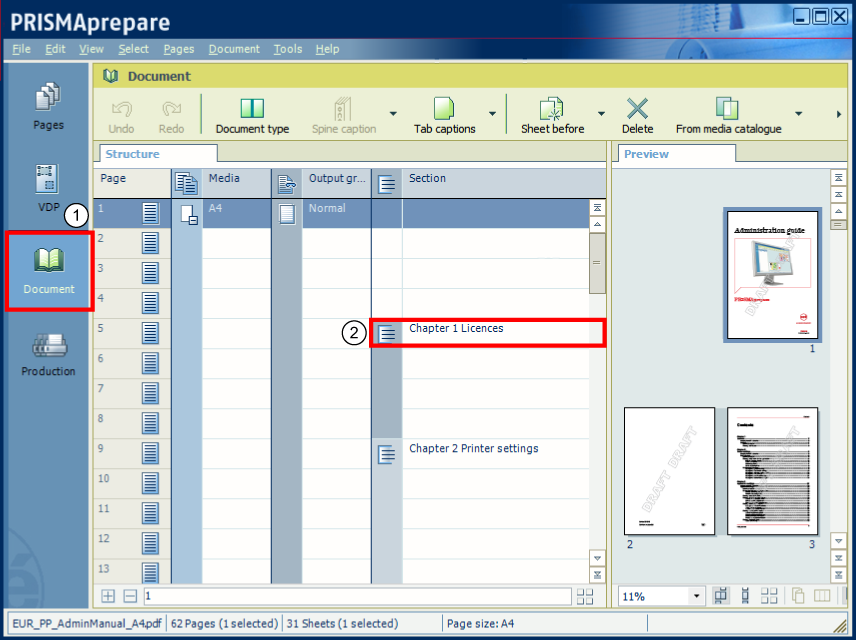Open the Sheet before dropdown arrow
Screen dimensions: 856x640
(601, 114)
